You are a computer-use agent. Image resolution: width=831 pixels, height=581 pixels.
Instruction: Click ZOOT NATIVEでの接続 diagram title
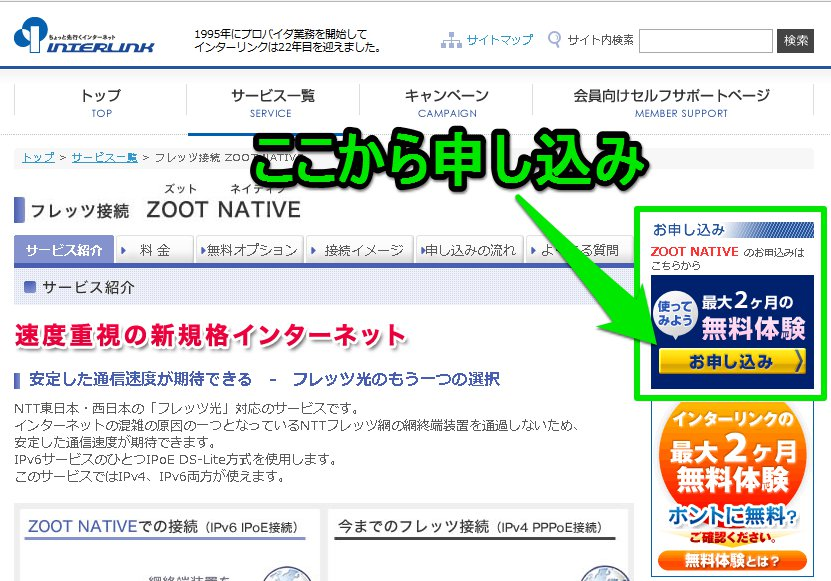click(x=165, y=527)
